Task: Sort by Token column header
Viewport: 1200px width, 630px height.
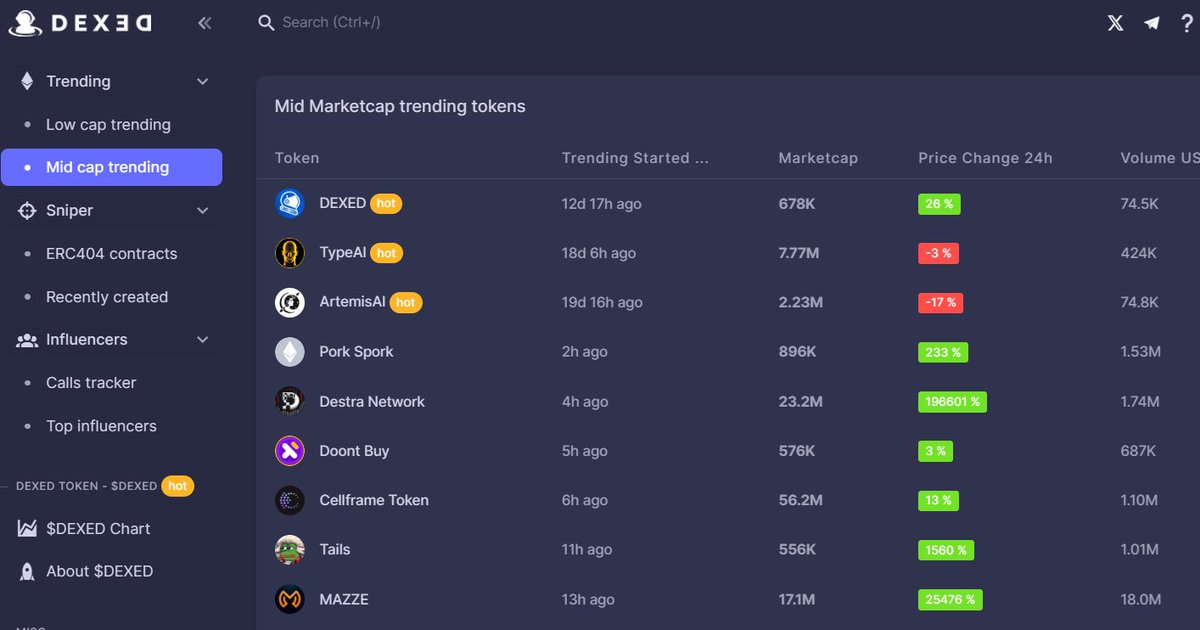Action: click(297, 158)
